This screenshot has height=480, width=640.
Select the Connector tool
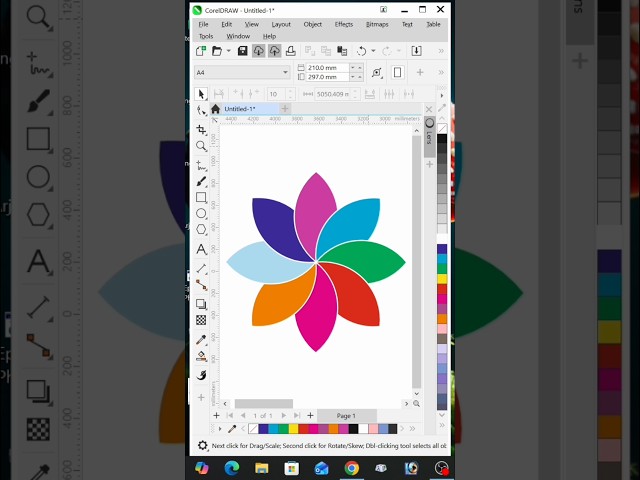tap(201, 285)
